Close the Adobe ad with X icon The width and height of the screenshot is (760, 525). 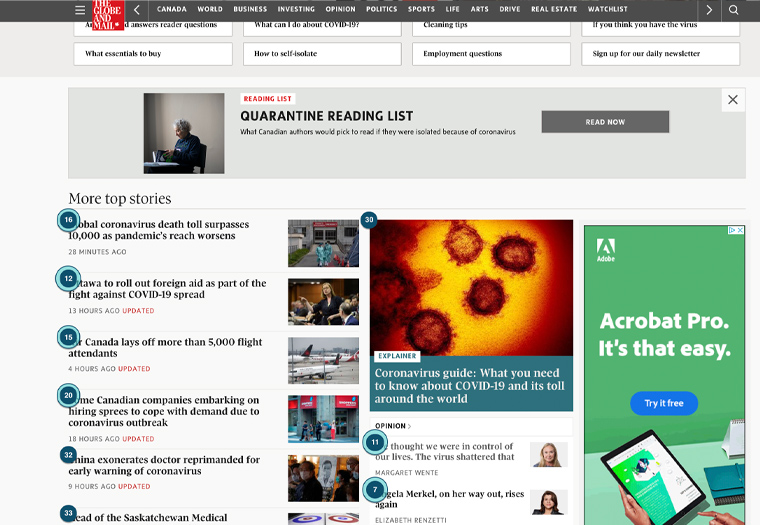[x=740, y=230]
